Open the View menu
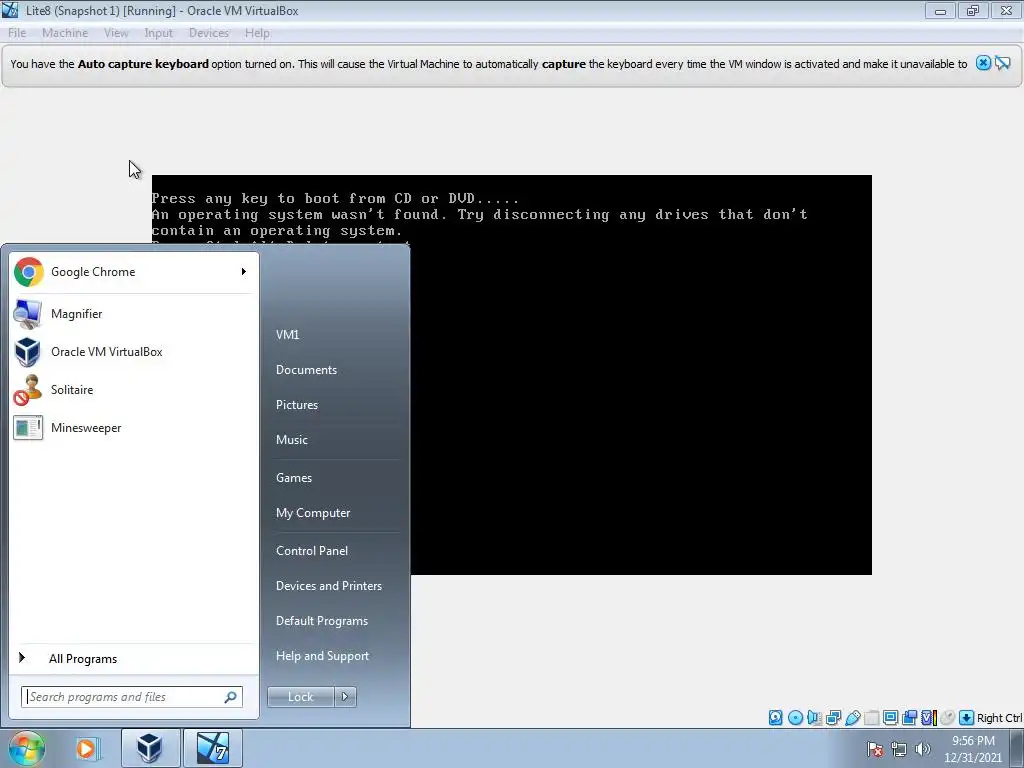This screenshot has height=768, width=1024. 116,33
